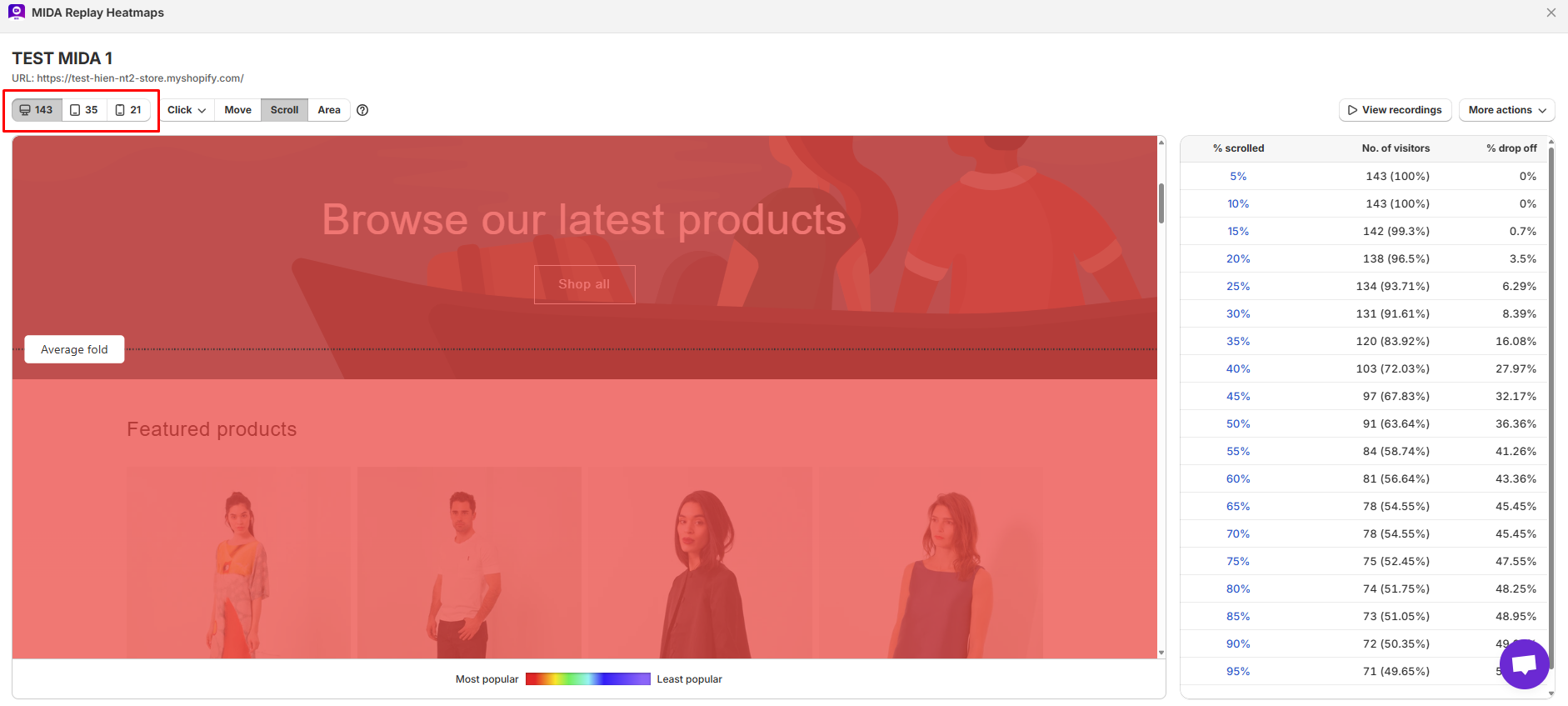Expand the Click heatmap type dropdown
The height and width of the screenshot is (706, 1568).
[187, 110]
